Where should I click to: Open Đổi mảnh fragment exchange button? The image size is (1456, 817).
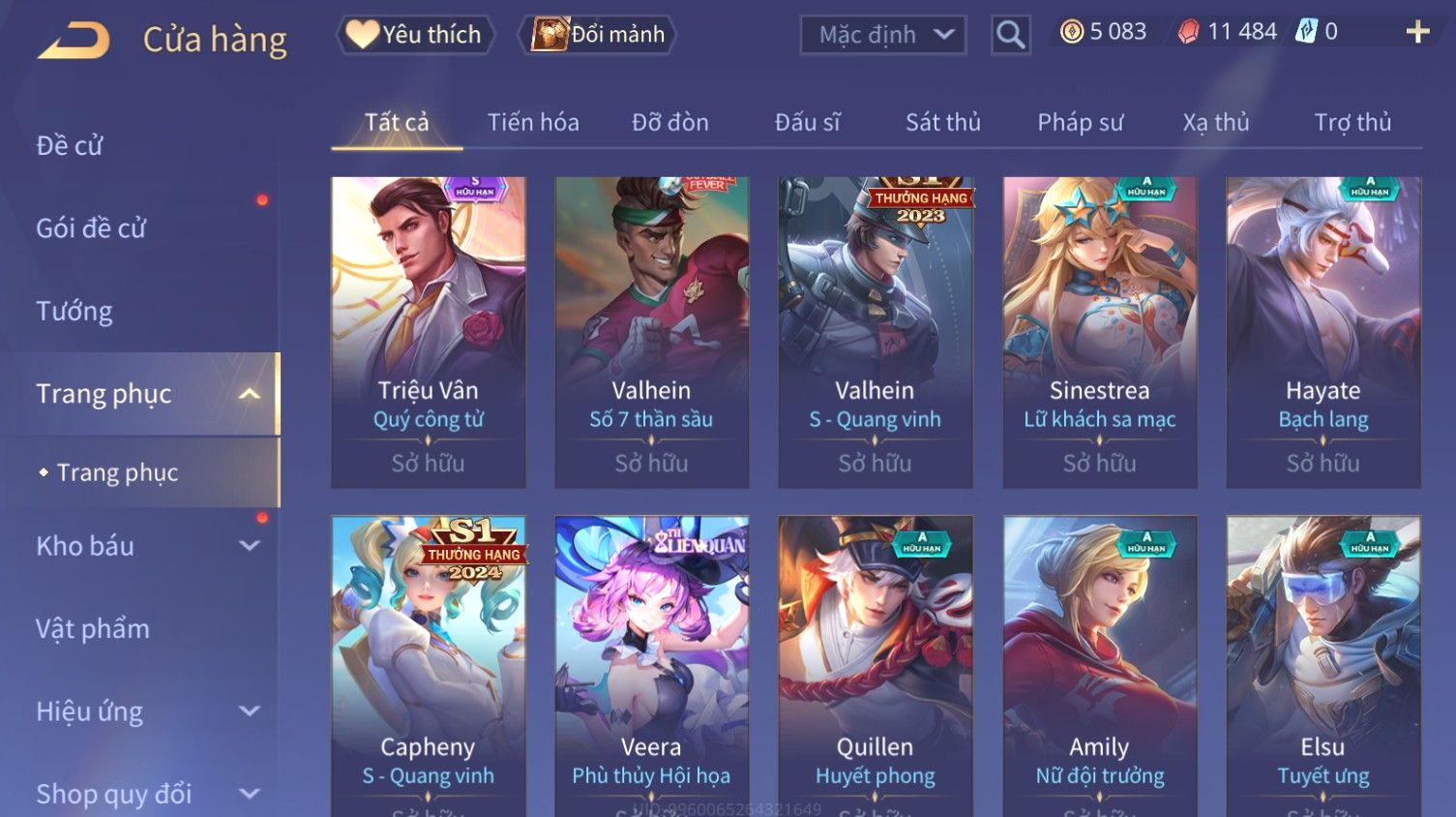597,35
